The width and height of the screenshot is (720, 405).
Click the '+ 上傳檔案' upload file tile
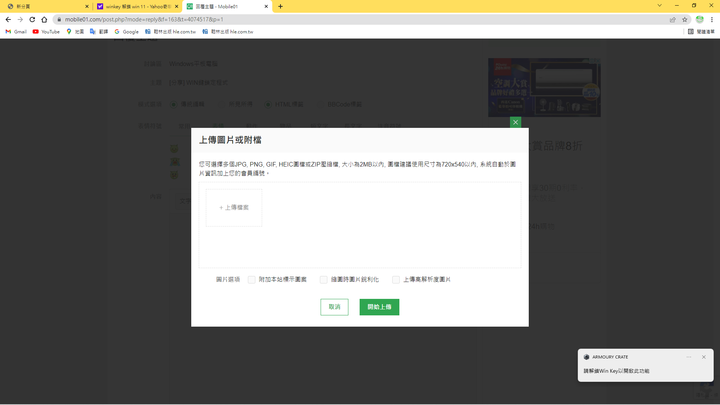pyautogui.click(x=234, y=208)
